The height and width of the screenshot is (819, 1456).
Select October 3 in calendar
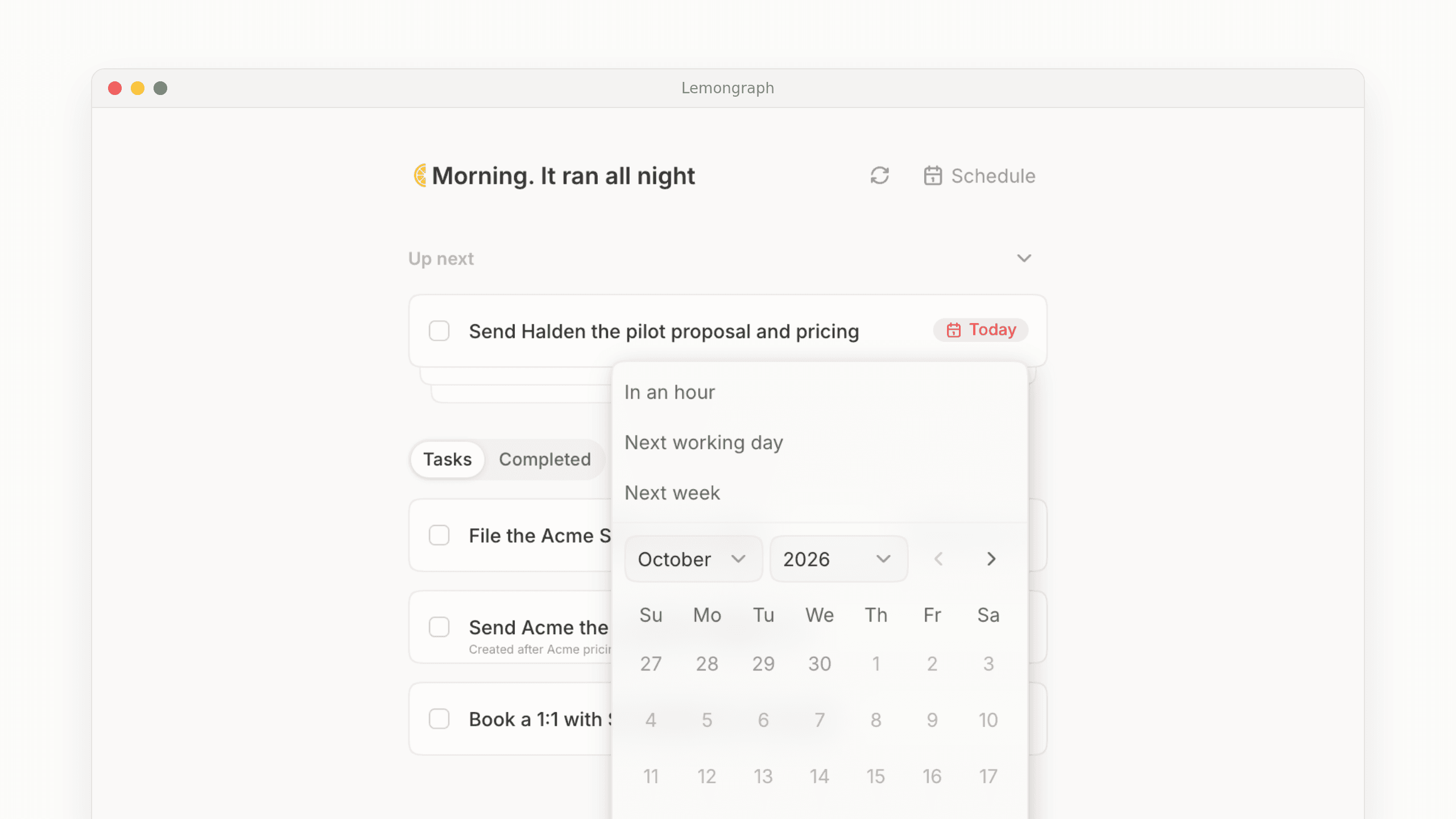988,664
